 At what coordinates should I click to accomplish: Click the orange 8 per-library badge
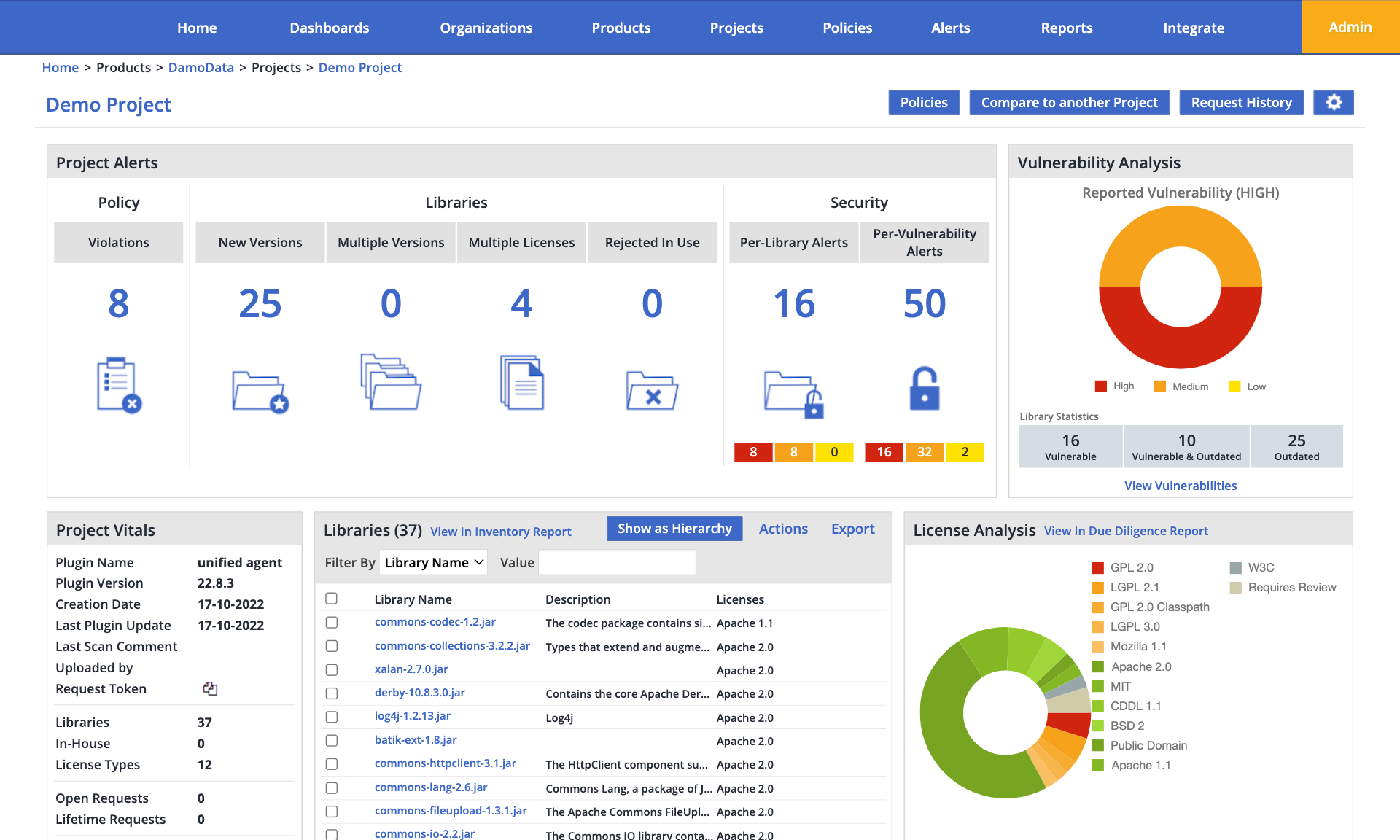tap(794, 452)
